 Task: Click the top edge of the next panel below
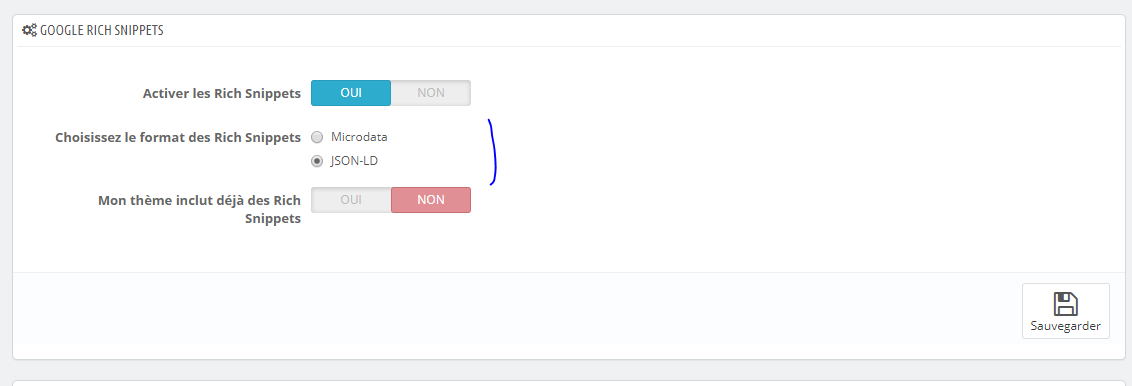click(566, 382)
